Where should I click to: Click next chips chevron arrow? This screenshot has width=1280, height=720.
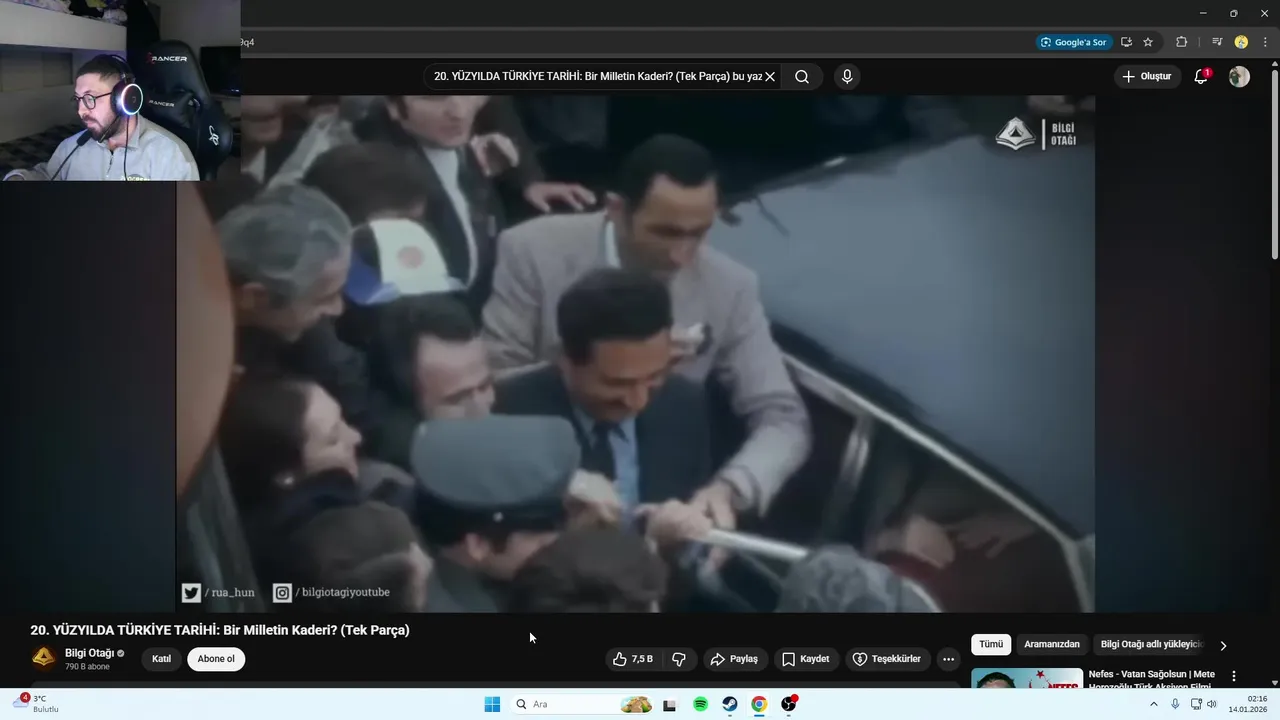click(x=1223, y=646)
